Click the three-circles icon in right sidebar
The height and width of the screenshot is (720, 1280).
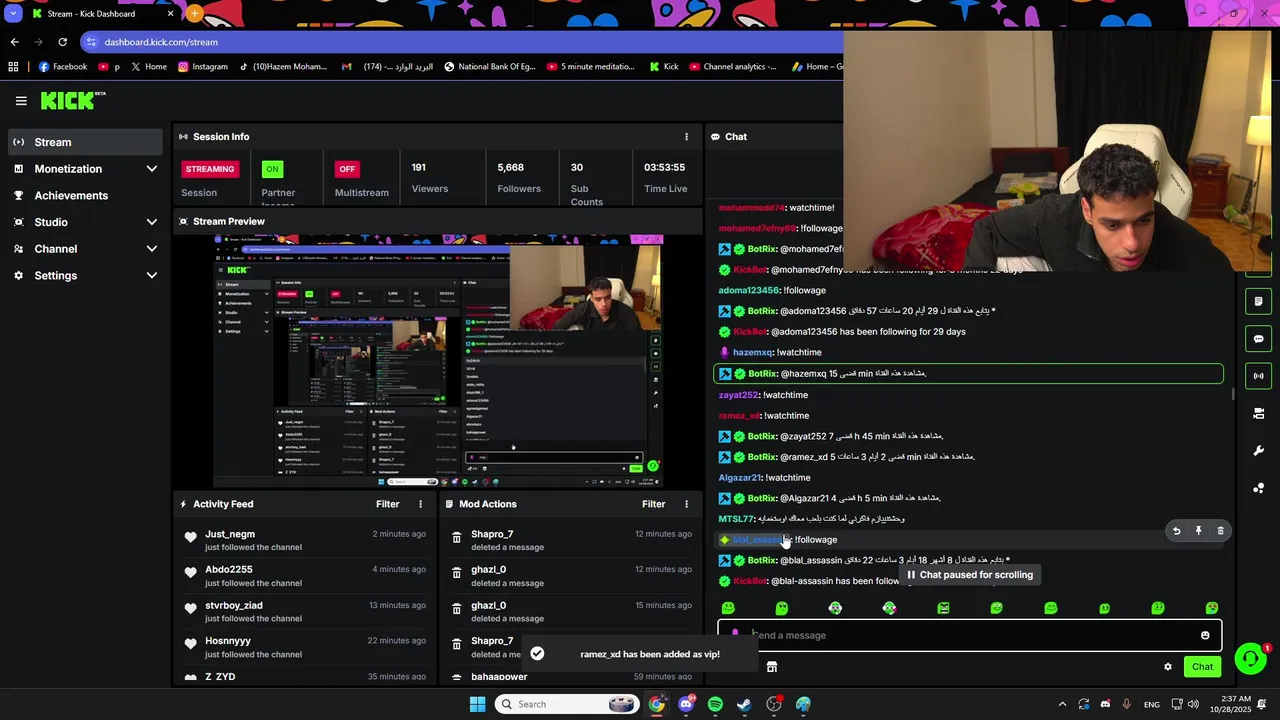tap(1258, 488)
